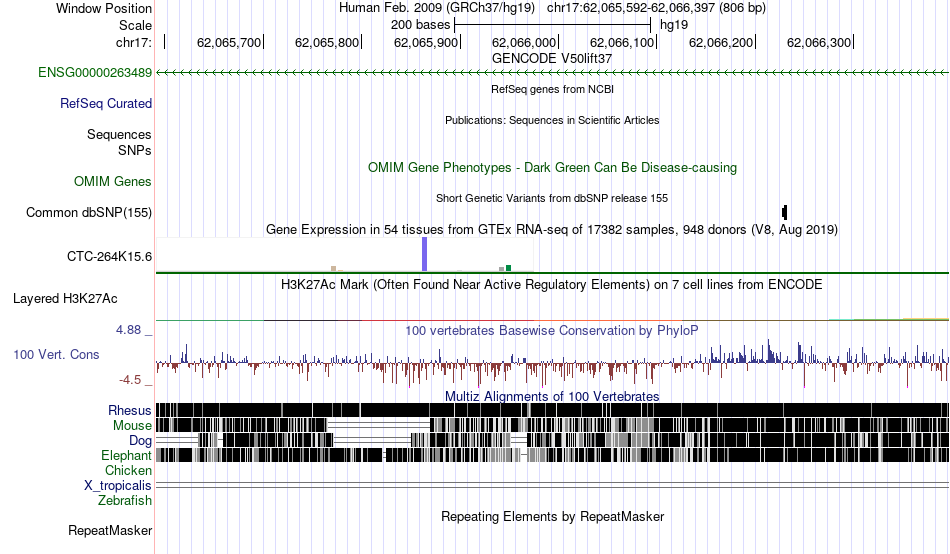This screenshot has height=554, width=950.
Task: Click the black dbSNP variant marker
Action: 785,212
